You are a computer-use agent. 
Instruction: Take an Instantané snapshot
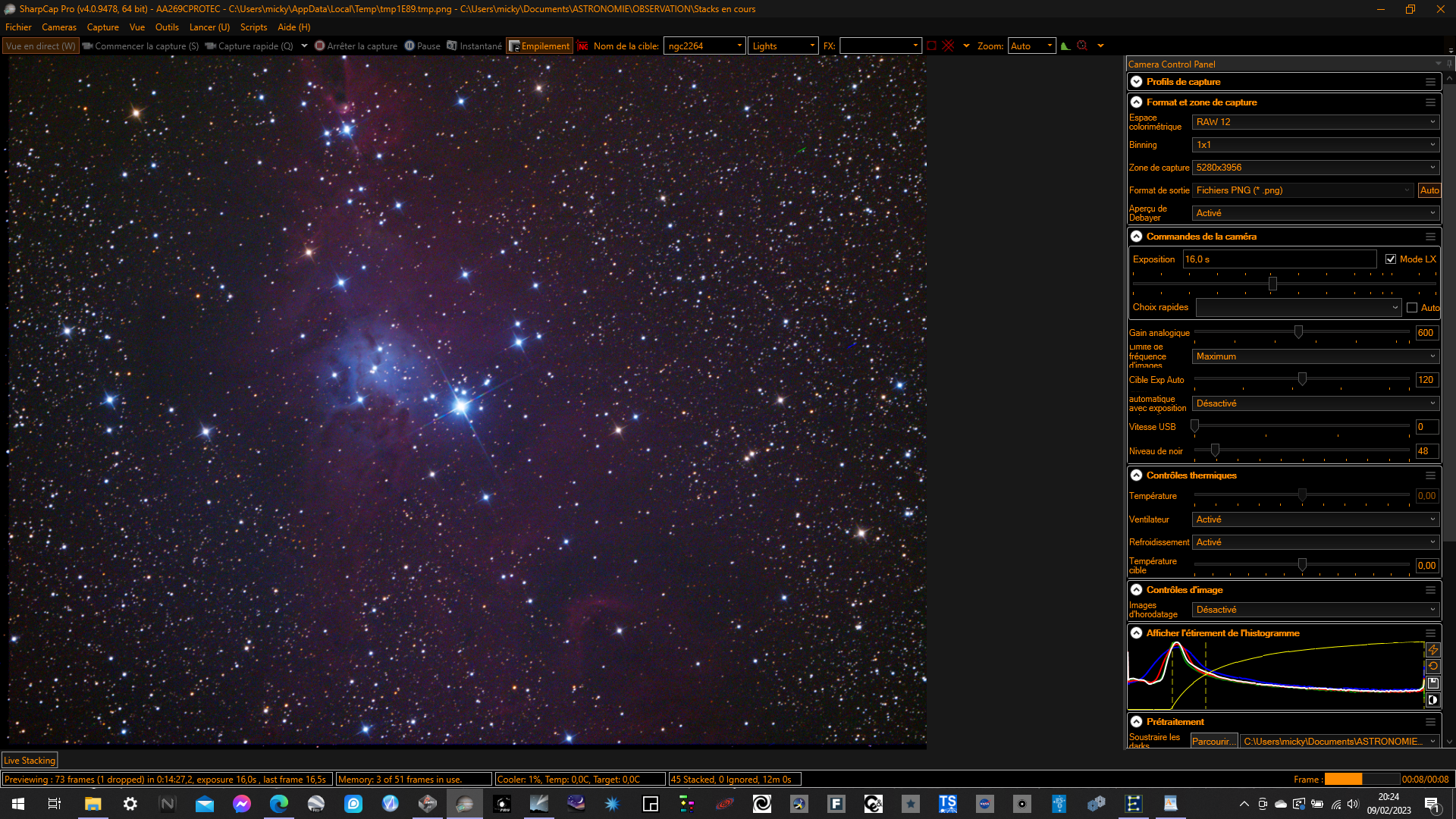(x=474, y=46)
